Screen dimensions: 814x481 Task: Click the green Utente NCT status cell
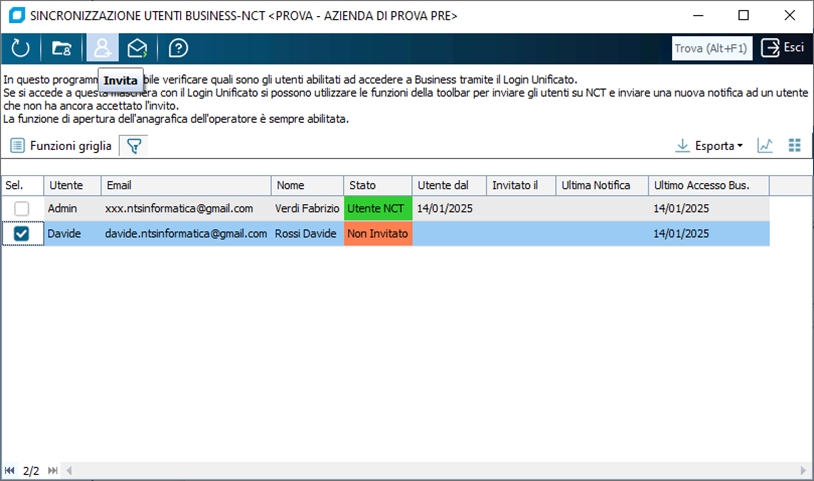[378, 209]
